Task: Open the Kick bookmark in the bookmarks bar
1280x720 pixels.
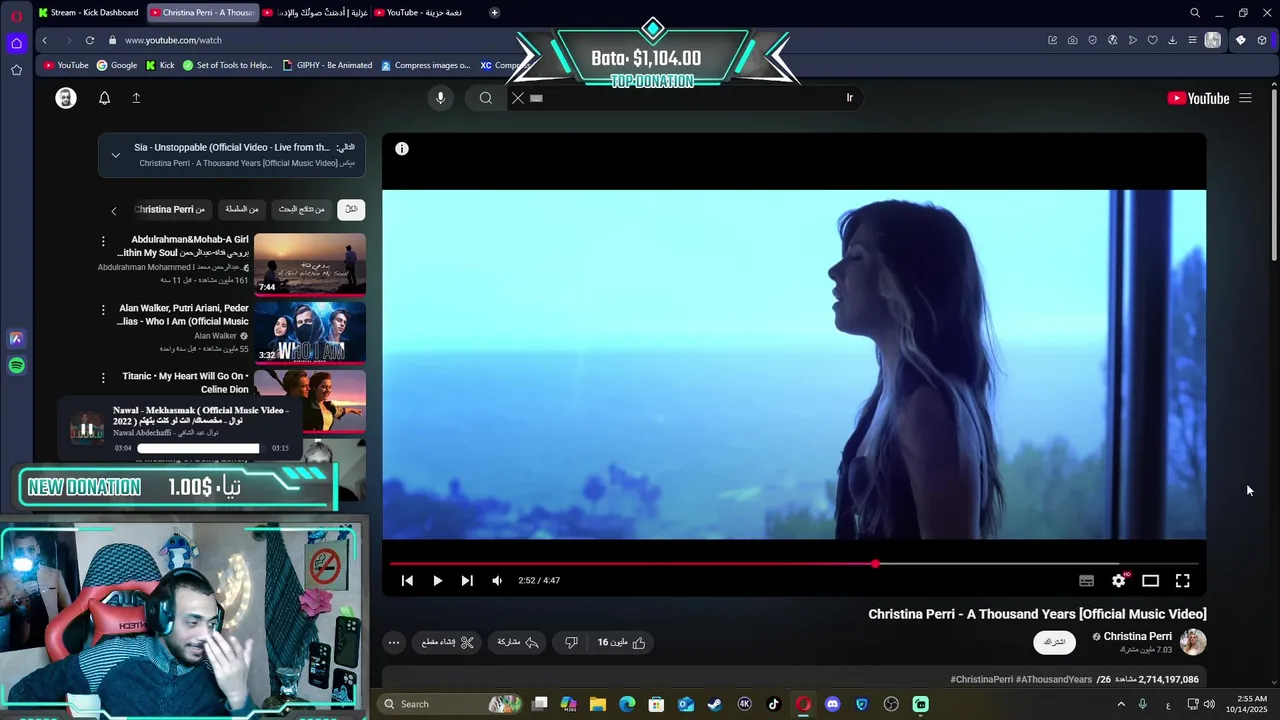Action: (x=160, y=65)
